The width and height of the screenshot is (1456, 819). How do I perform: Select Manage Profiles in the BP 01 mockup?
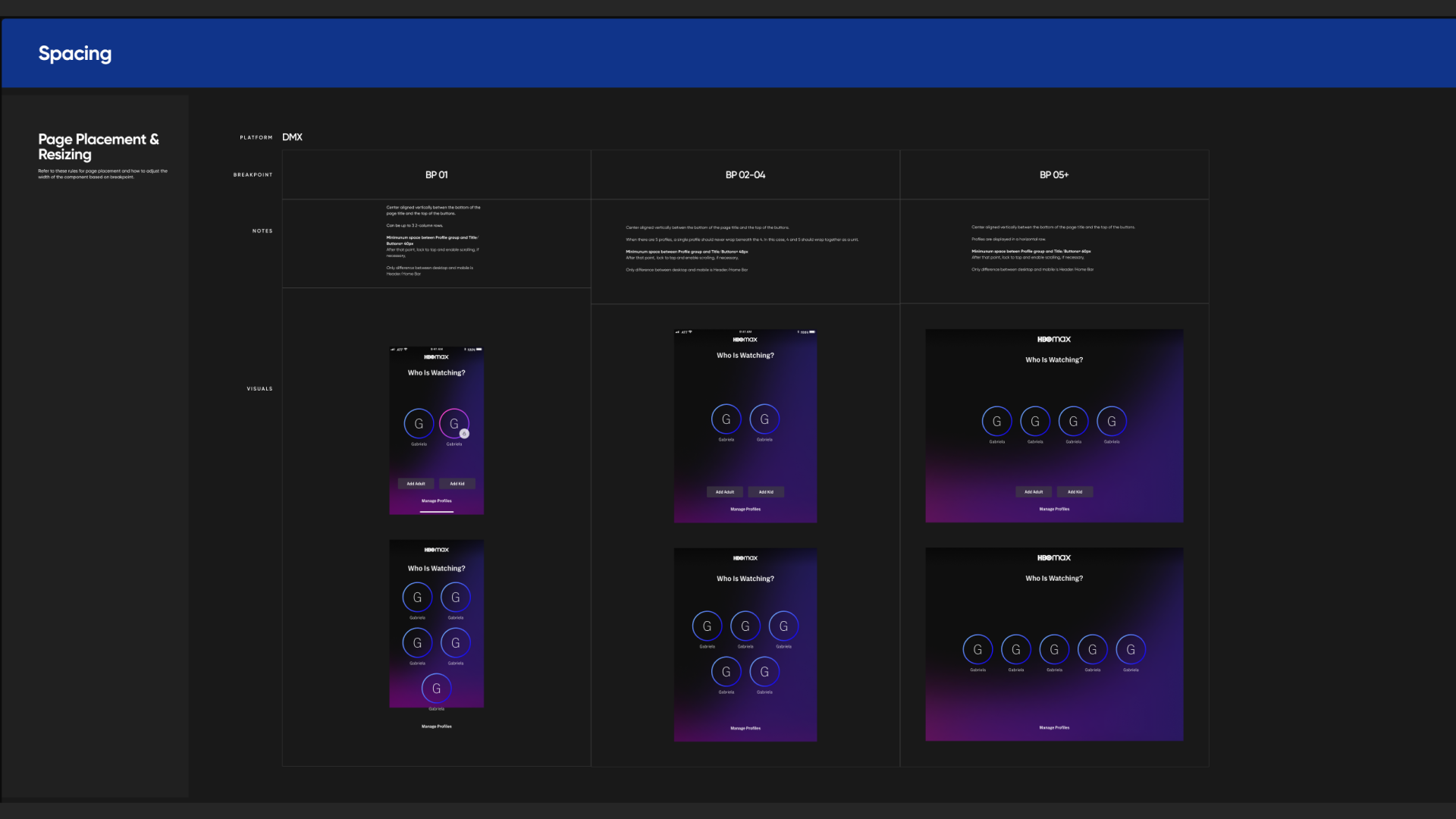pyautogui.click(x=437, y=500)
